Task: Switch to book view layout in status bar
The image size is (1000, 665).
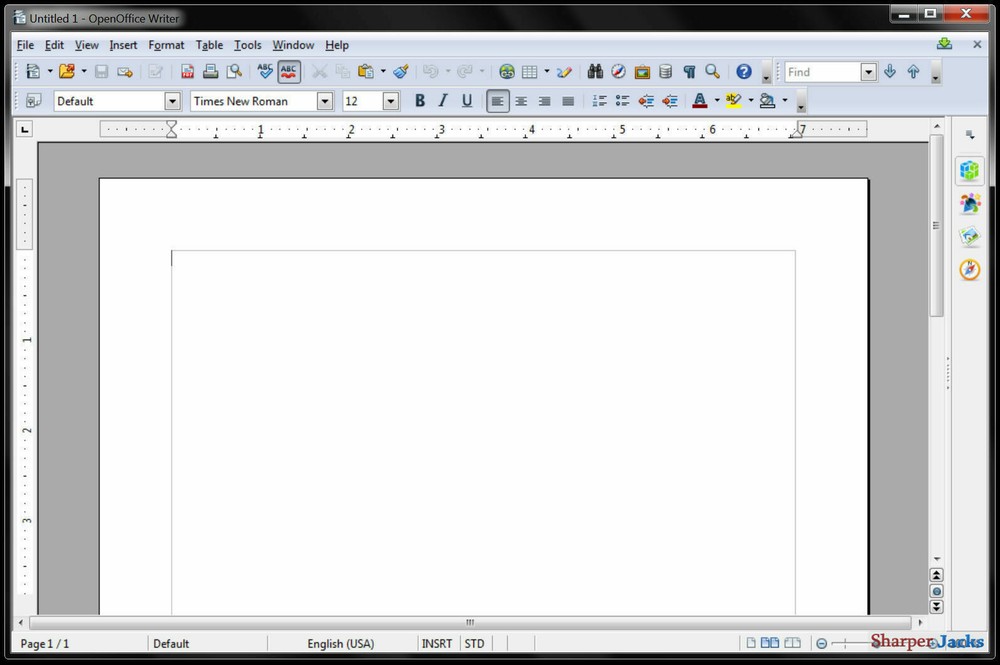Action: [x=793, y=643]
